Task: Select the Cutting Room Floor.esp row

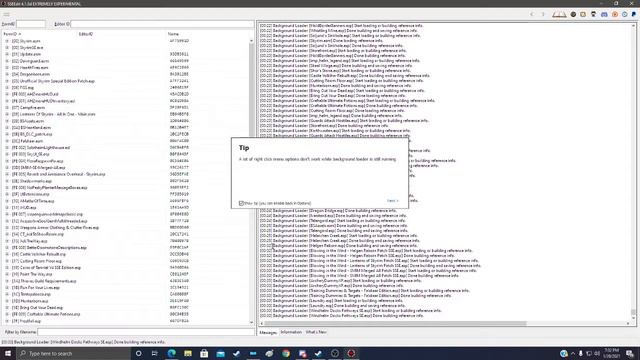Action: point(127,261)
